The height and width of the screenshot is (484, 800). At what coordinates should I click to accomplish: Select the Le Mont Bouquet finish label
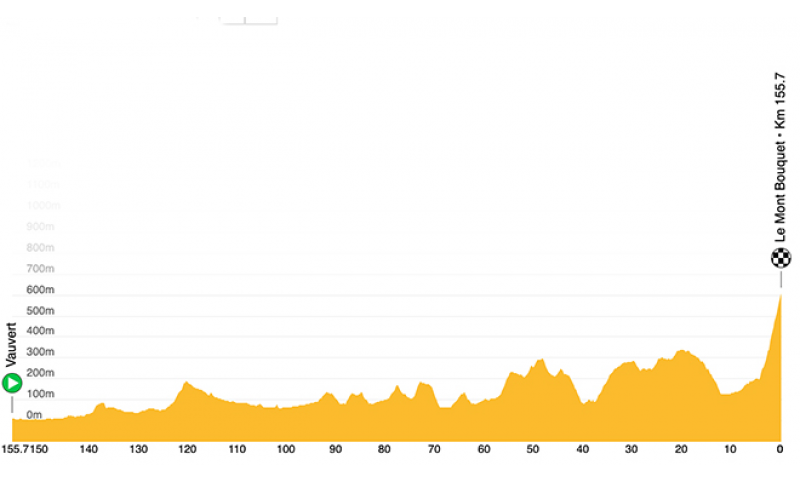780,158
